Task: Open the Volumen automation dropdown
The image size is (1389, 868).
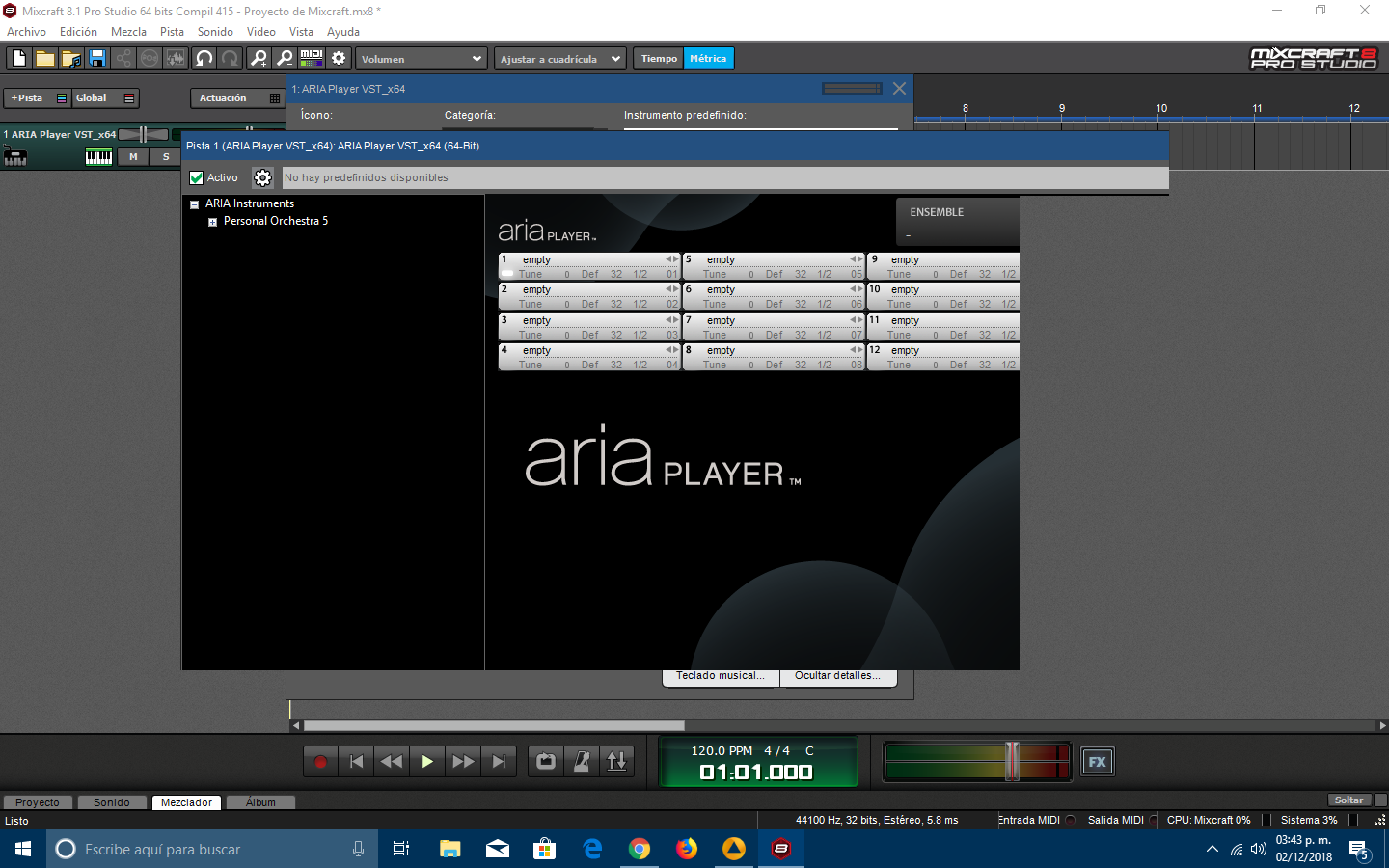Action: click(x=422, y=59)
